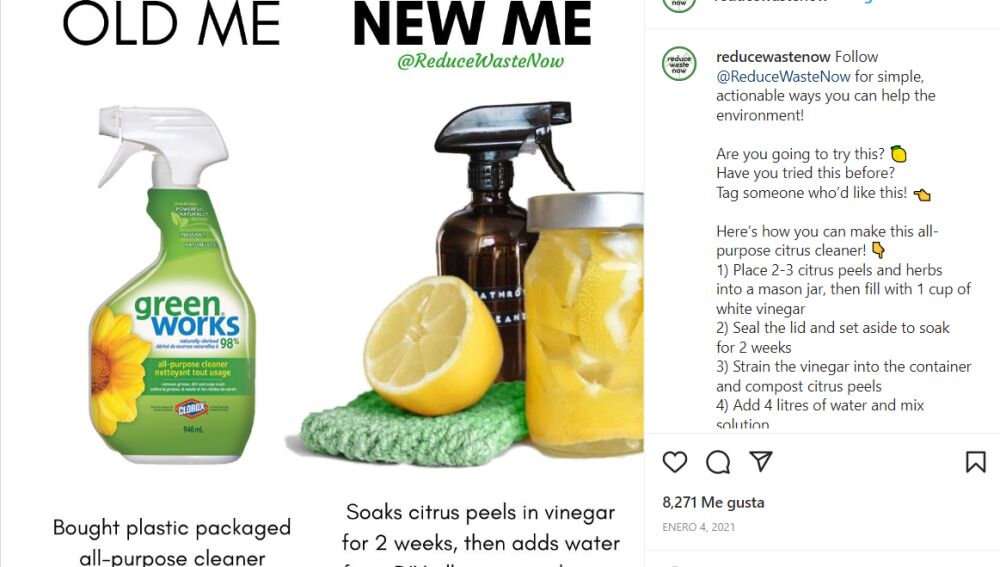Click the lemon emoji in the caption
The width and height of the screenshot is (1000, 567).
[x=899, y=154]
